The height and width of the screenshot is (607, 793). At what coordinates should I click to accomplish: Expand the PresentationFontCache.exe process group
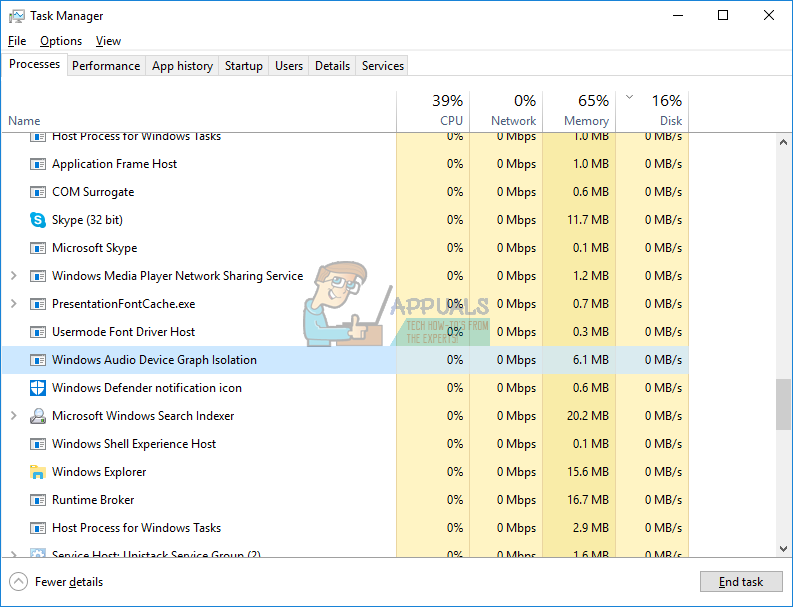pos(14,304)
